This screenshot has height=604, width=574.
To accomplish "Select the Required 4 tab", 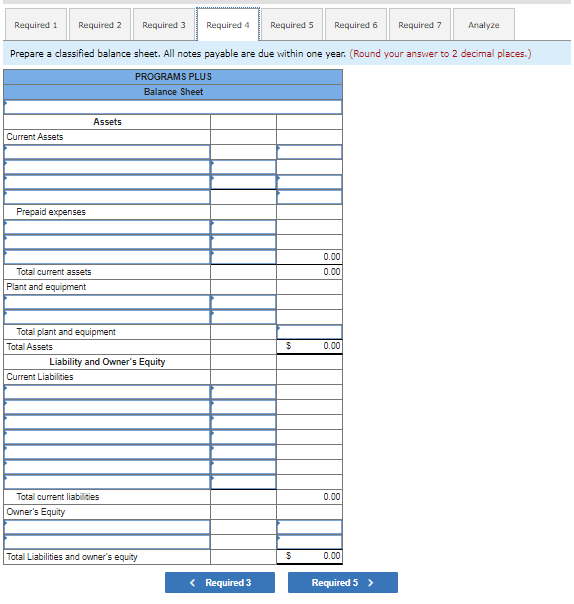I will (x=228, y=25).
